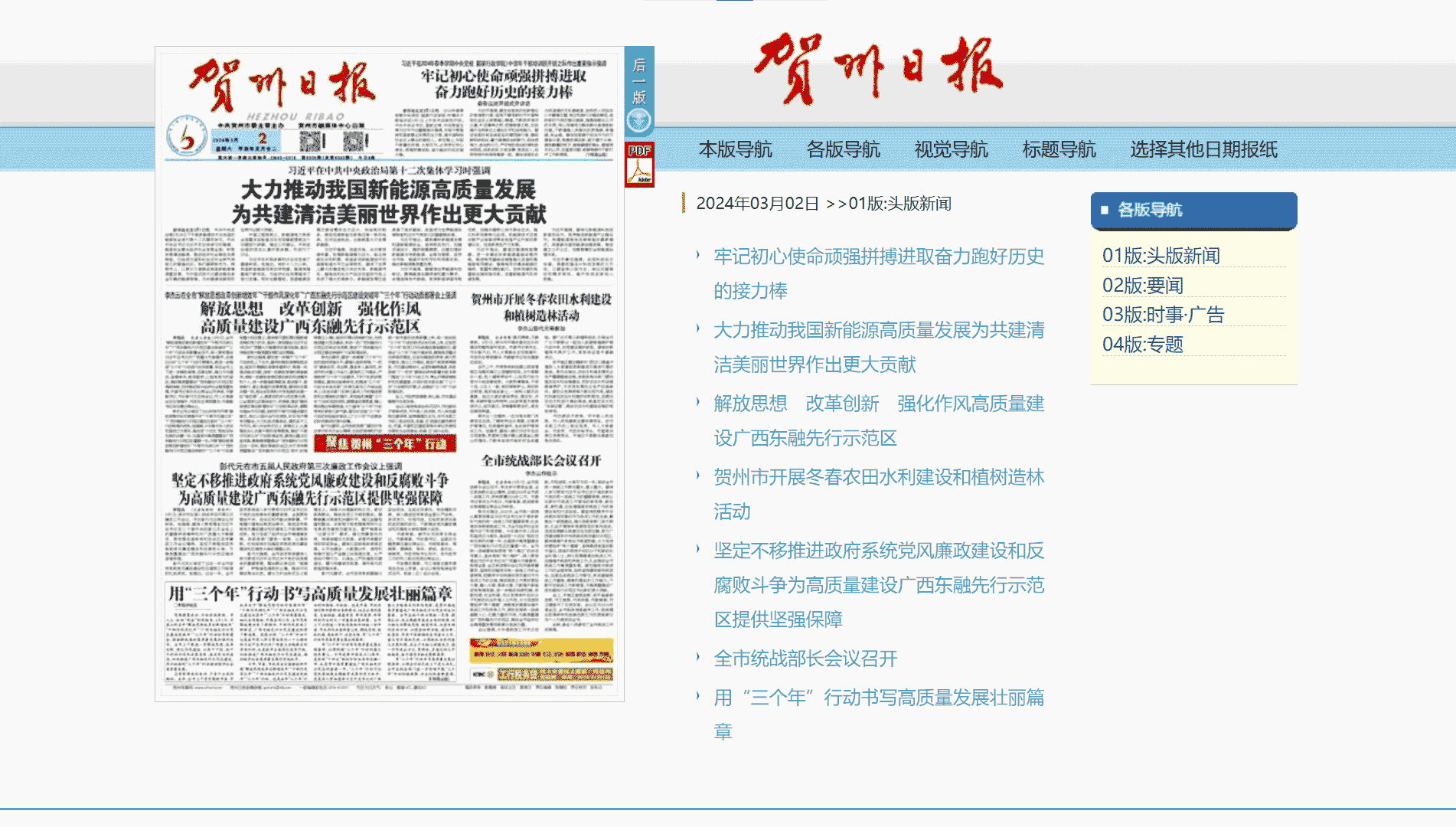Click the 大力推动我国新能源 headline on the page image
This screenshot has height=827, width=1456.
[x=389, y=201]
